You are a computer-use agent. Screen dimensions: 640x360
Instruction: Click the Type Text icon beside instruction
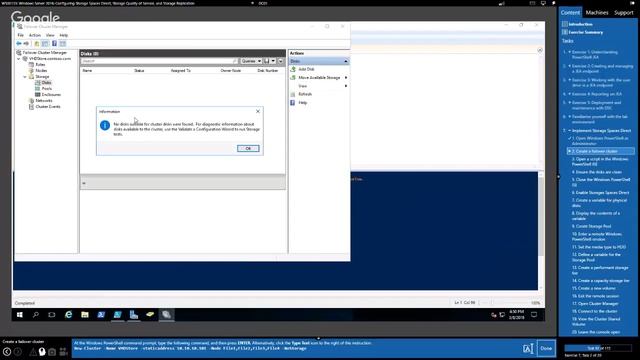(x=528, y=348)
